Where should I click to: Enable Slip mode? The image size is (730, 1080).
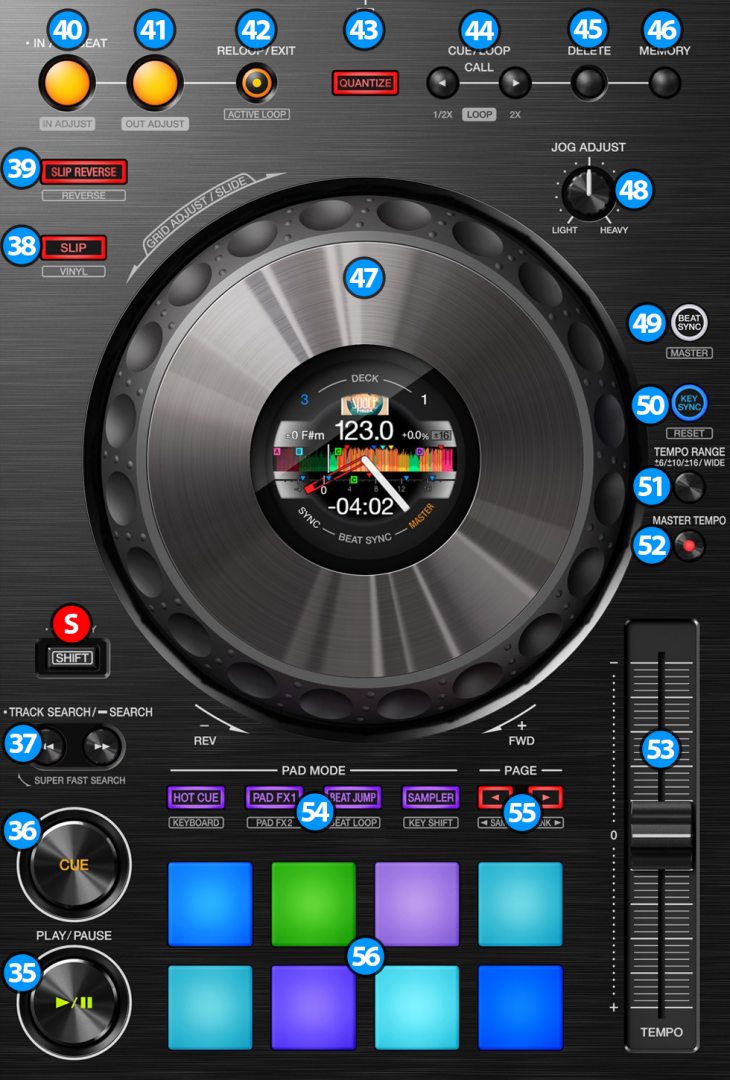click(73, 247)
